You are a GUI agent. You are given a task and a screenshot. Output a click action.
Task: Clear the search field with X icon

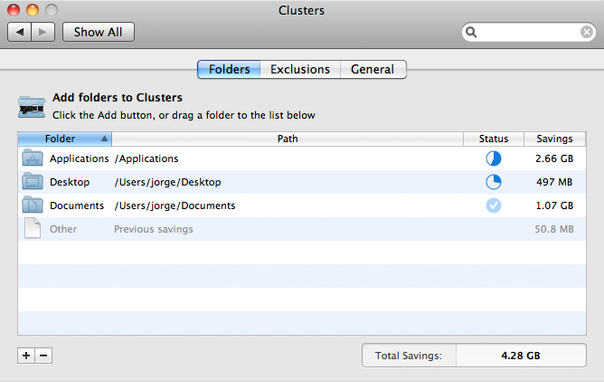pos(587,32)
